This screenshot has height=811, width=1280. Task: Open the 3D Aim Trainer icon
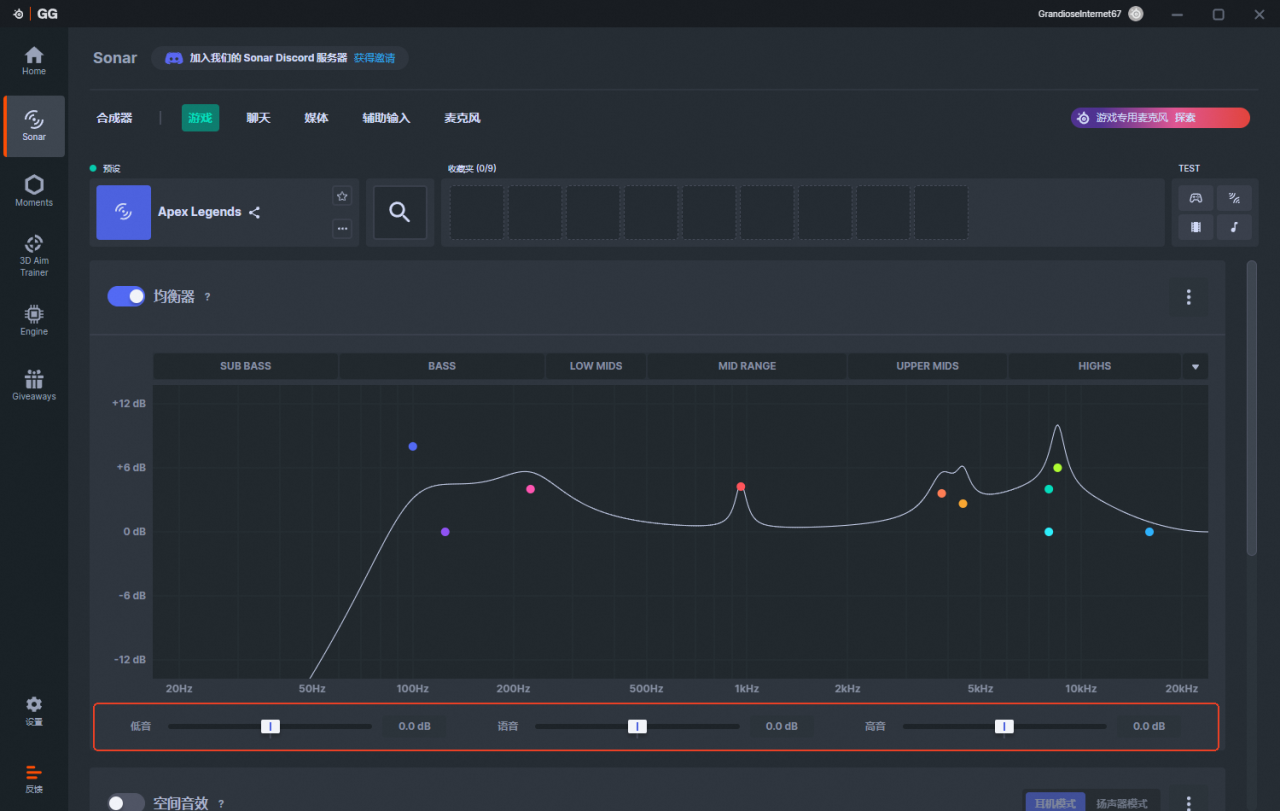pyautogui.click(x=34, y=244)
